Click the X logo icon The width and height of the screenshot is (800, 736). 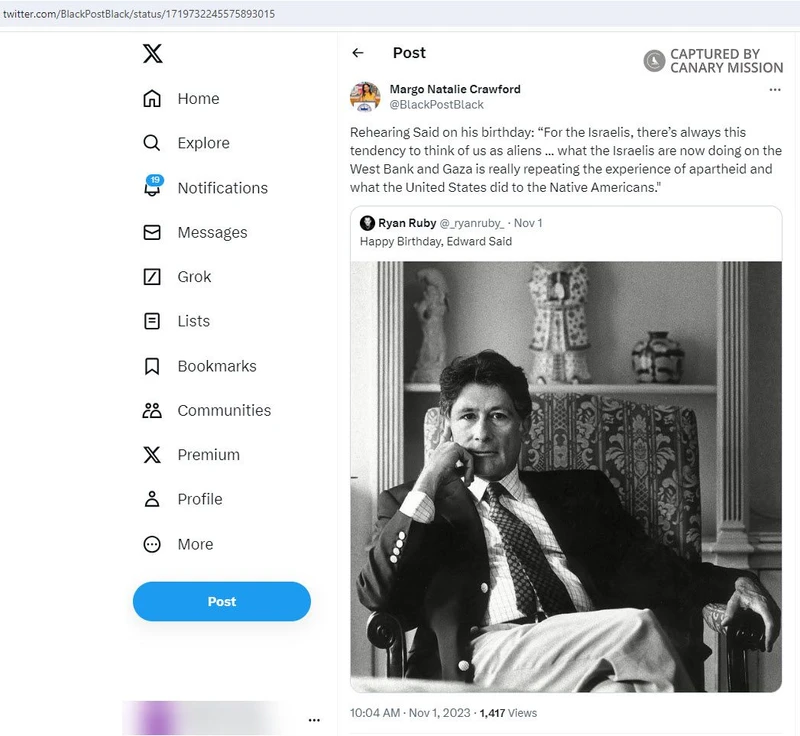point(152,54)
